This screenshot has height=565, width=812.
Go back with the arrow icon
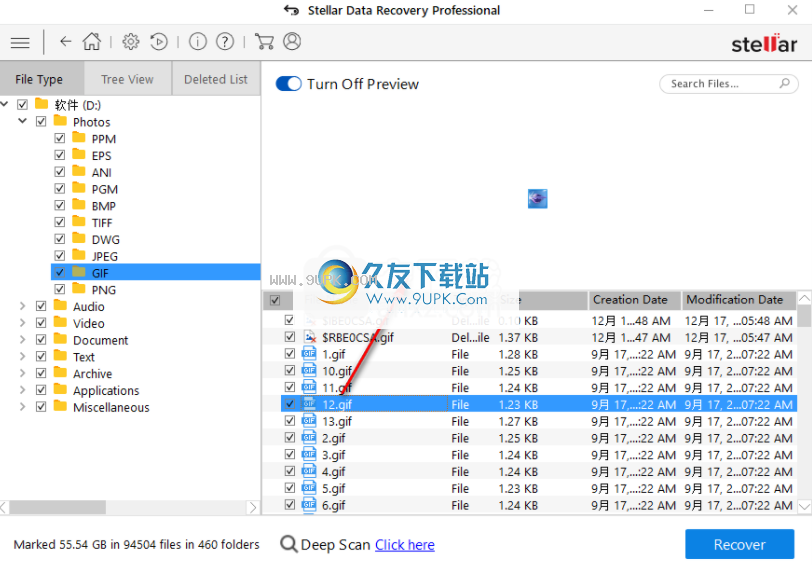pos(65,41)
